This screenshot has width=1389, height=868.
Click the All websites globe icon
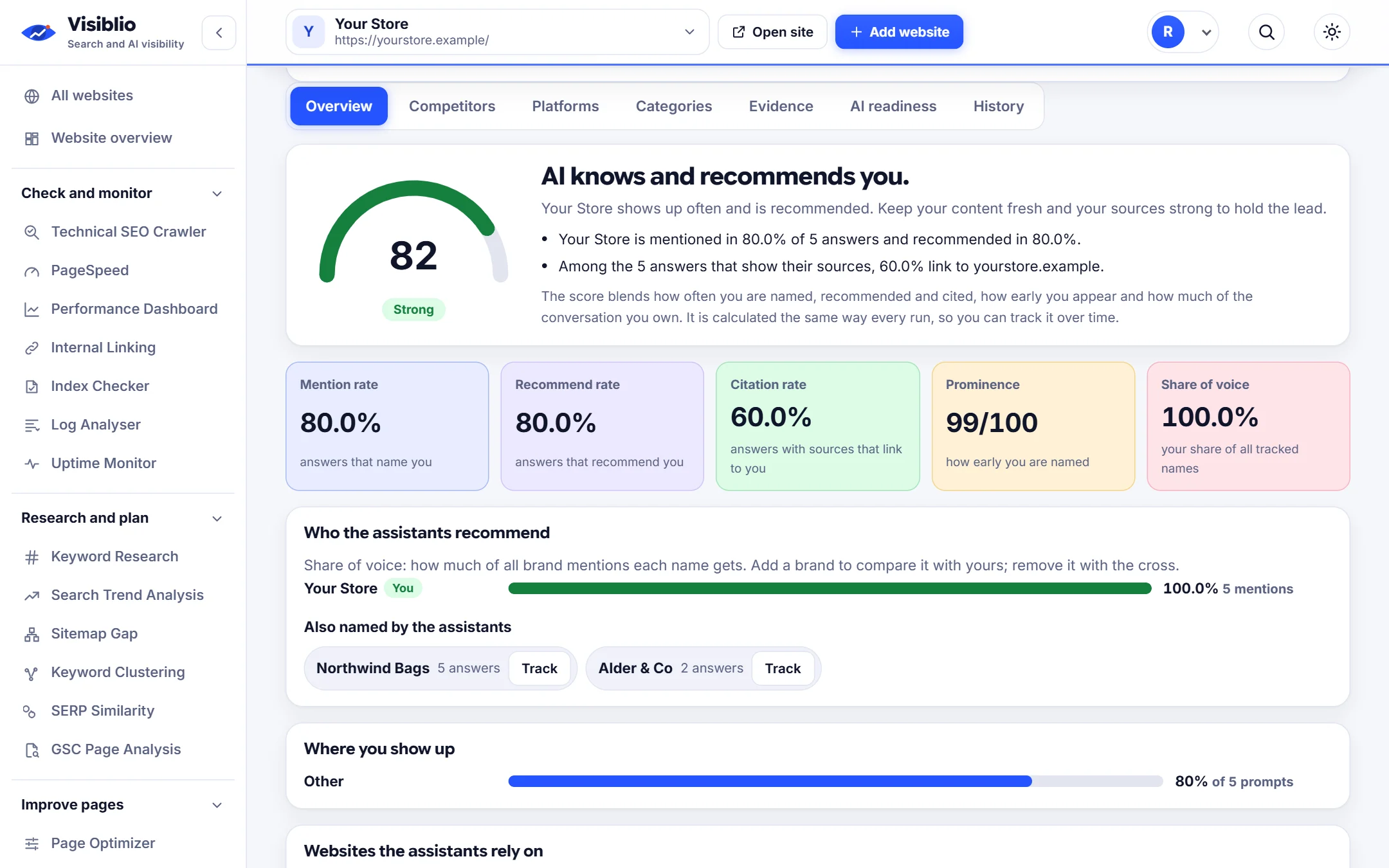[x=32, y=96]
